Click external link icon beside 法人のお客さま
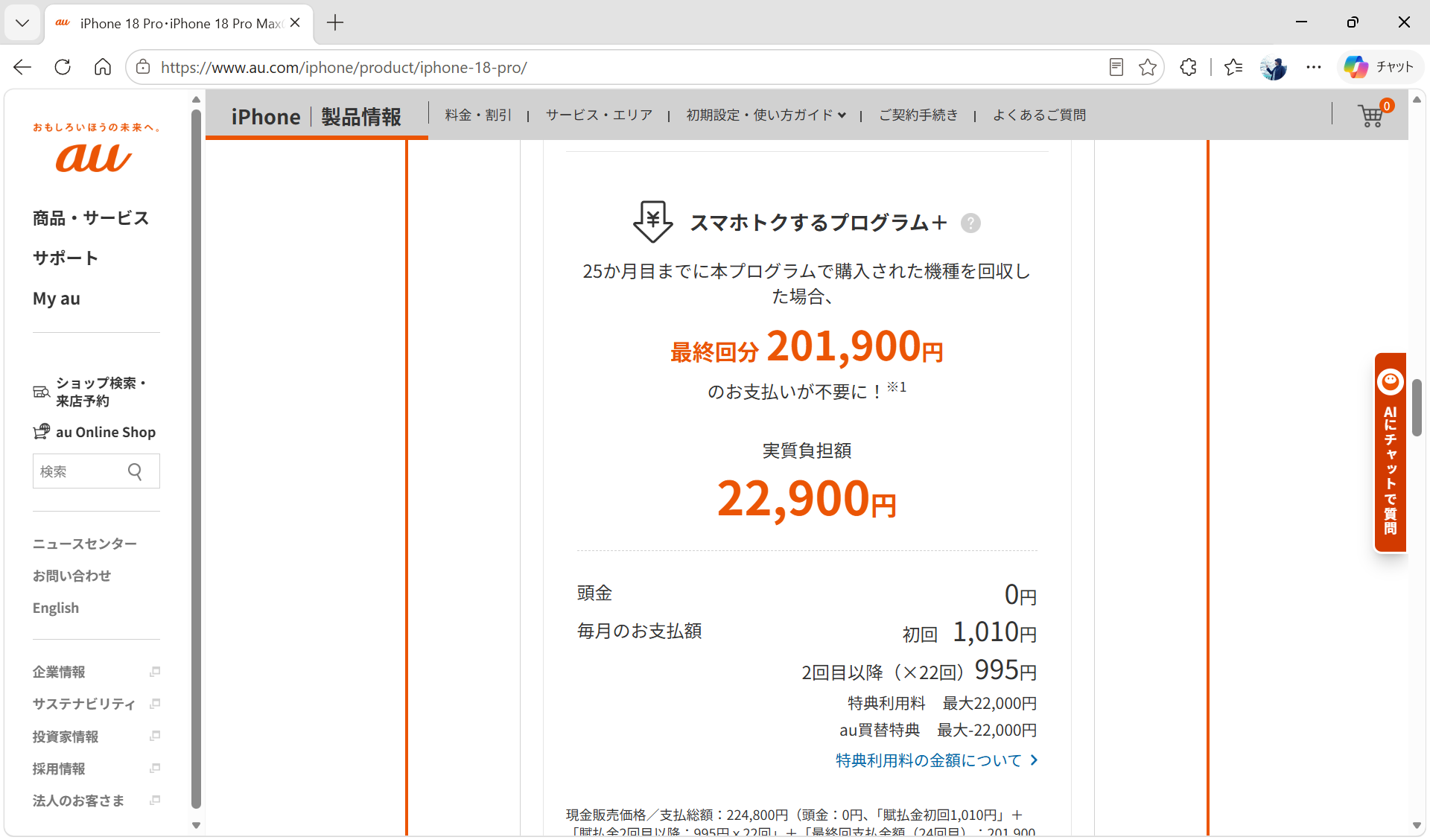 point(155,800)
